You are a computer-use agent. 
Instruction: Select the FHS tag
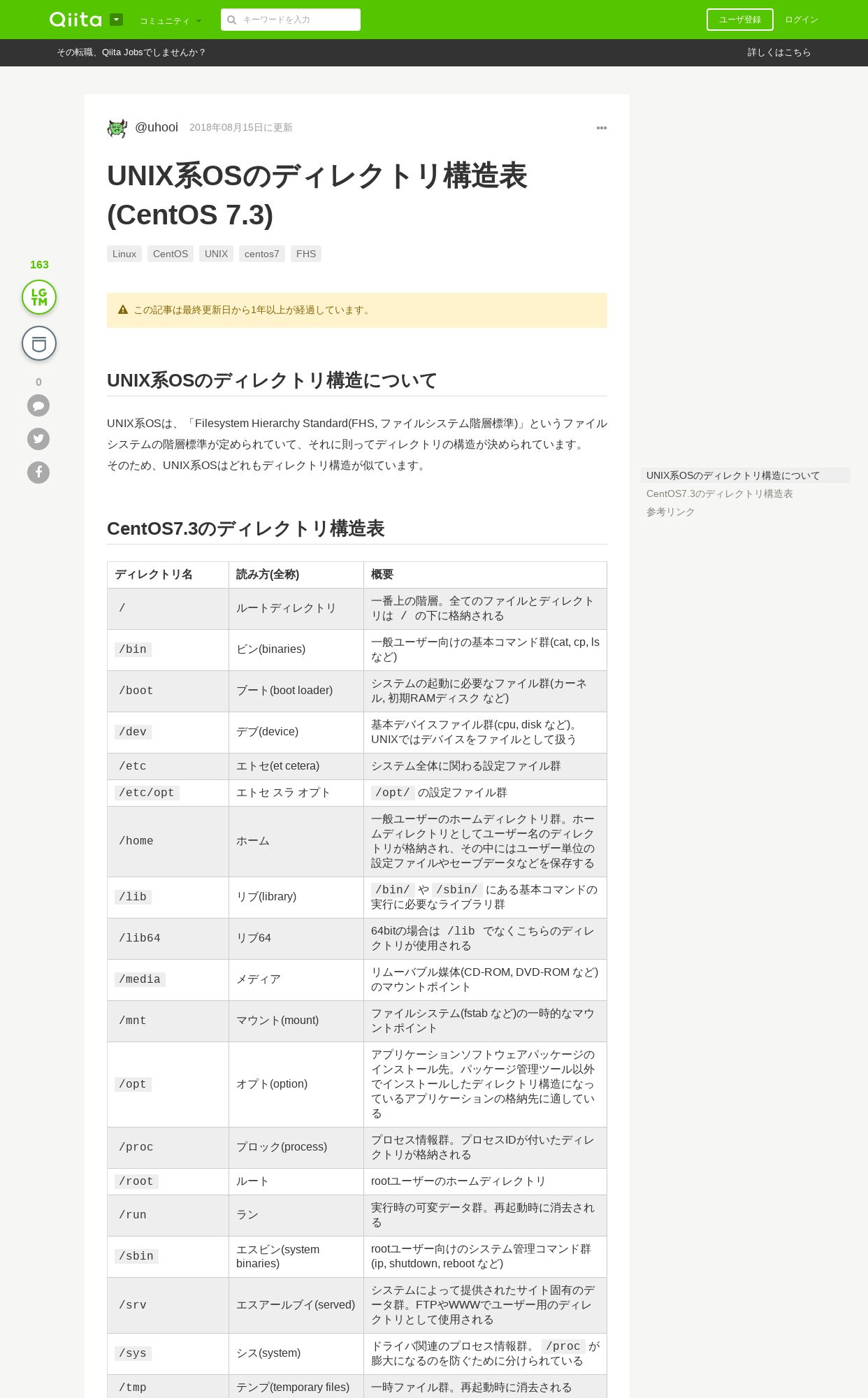click(x=306, y=254)
